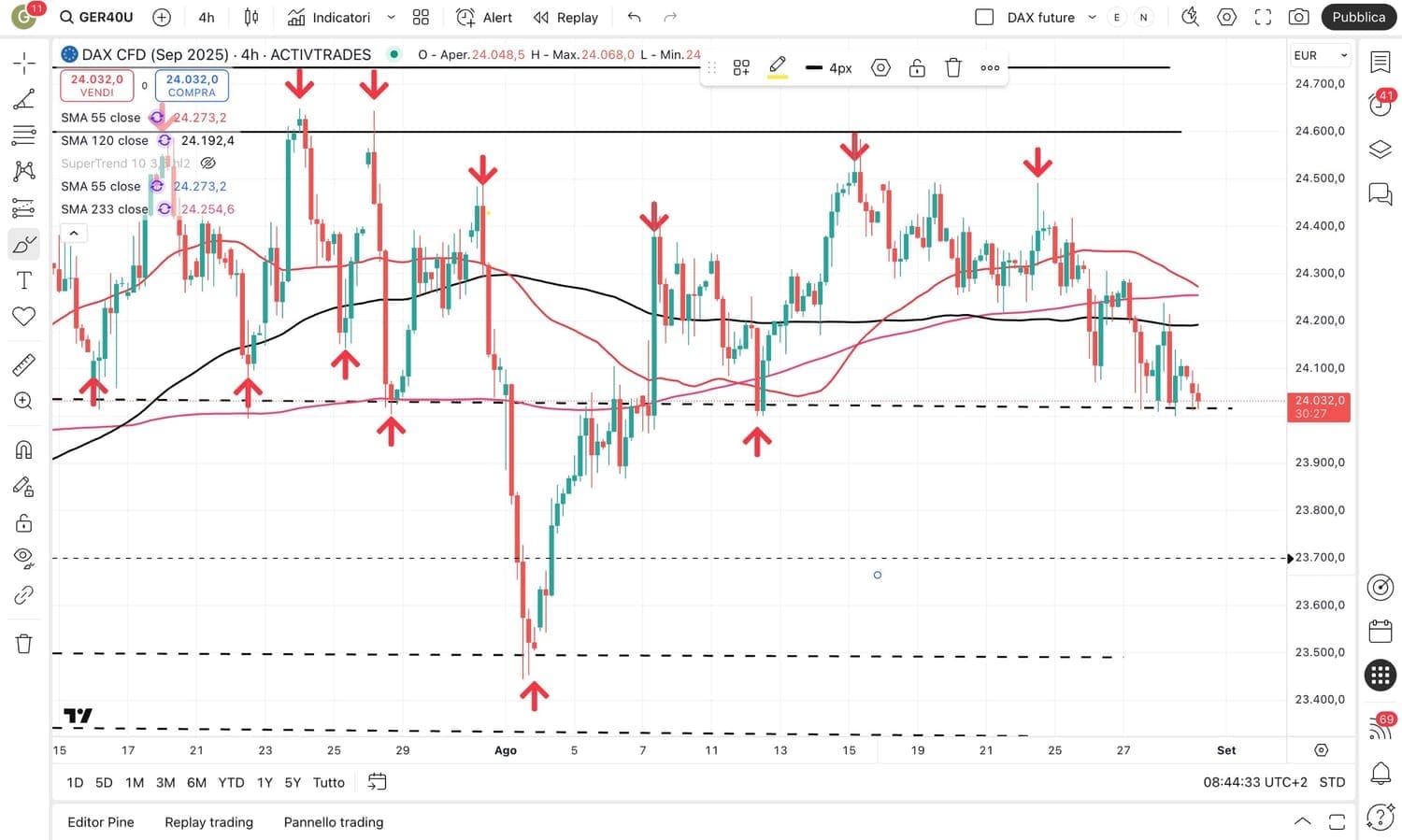Open the Indicatori dialog
1402x840 pixels.
[x=328, y=17]
